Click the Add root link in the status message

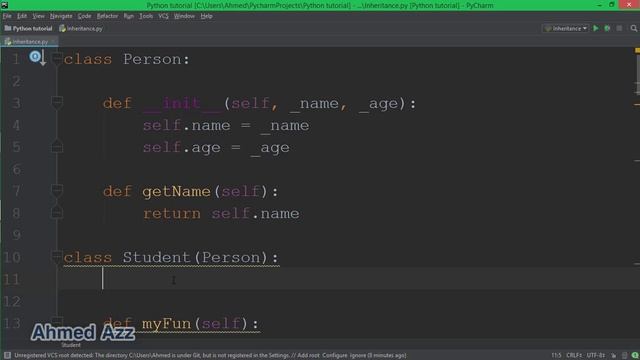[308, 356]
